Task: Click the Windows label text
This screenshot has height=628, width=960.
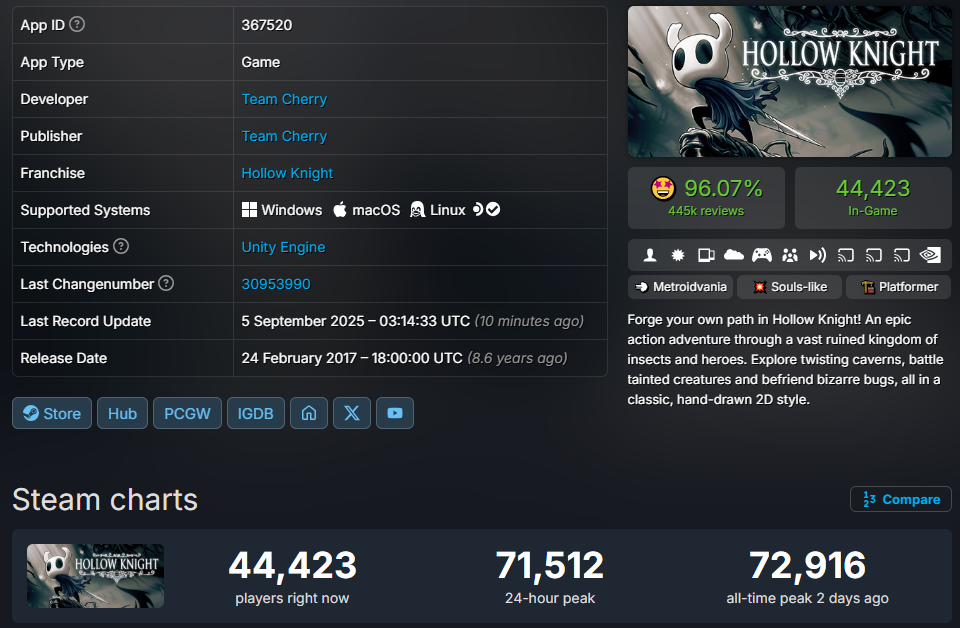Action: coord(291,210)
